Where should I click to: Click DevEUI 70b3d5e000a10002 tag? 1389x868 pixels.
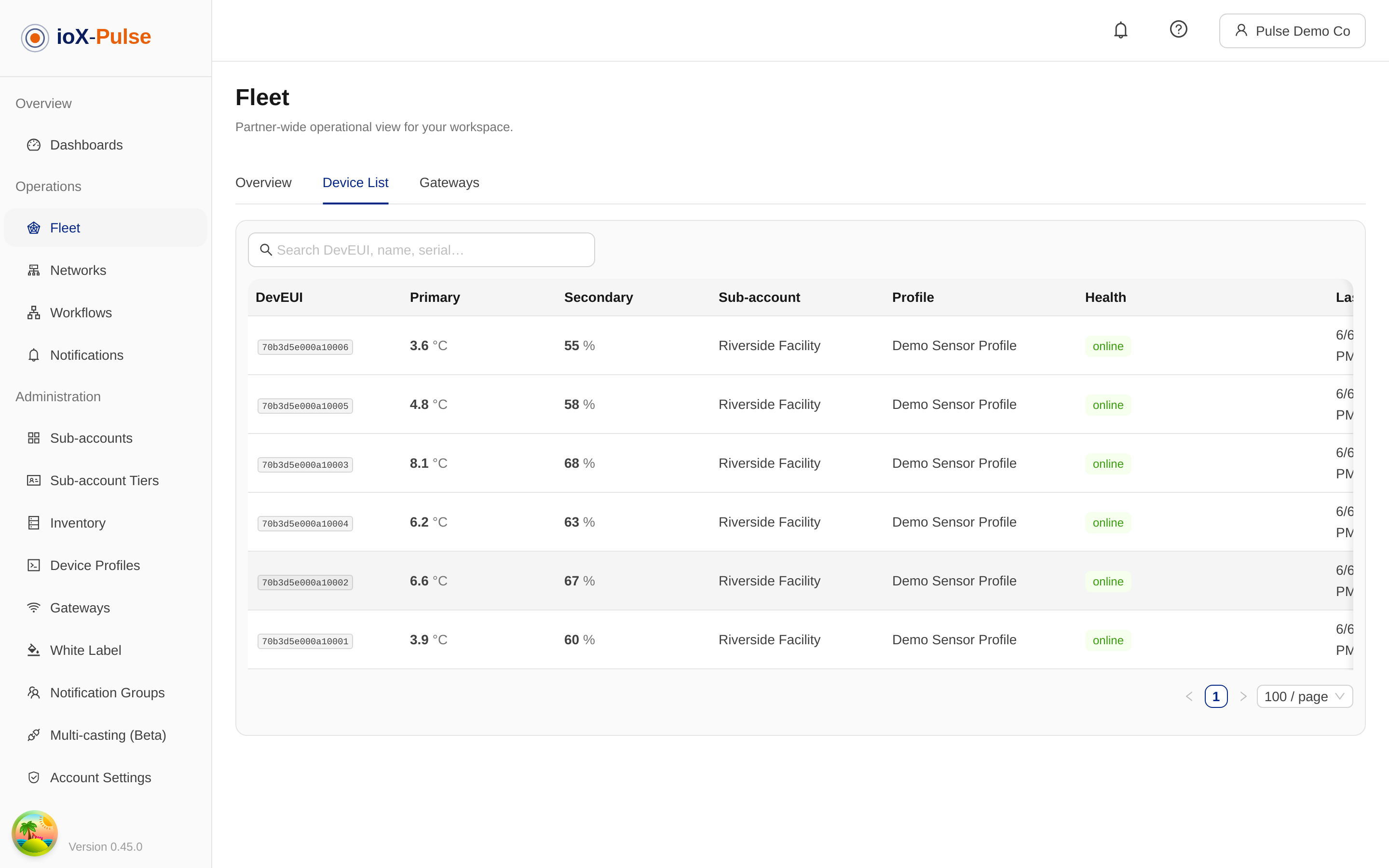coord(305,582)
